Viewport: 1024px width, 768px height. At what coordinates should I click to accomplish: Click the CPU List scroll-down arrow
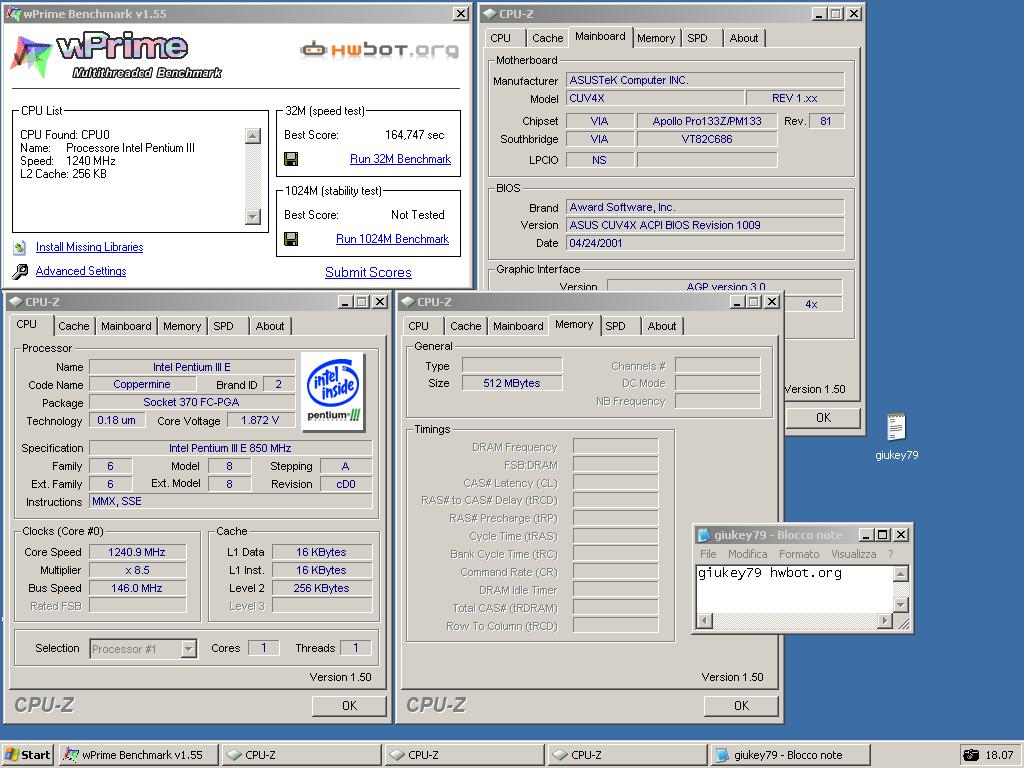click(253, 217)
